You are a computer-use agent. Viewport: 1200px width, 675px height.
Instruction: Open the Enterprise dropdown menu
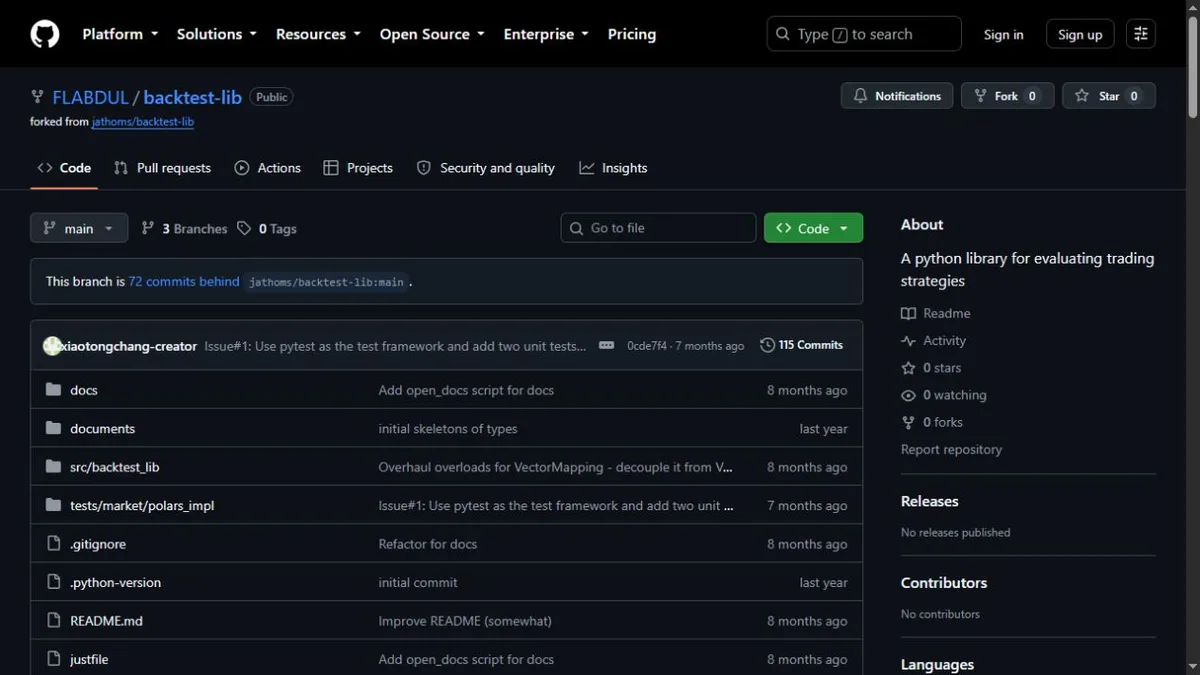pyautogui.click(x=546, y=34)
